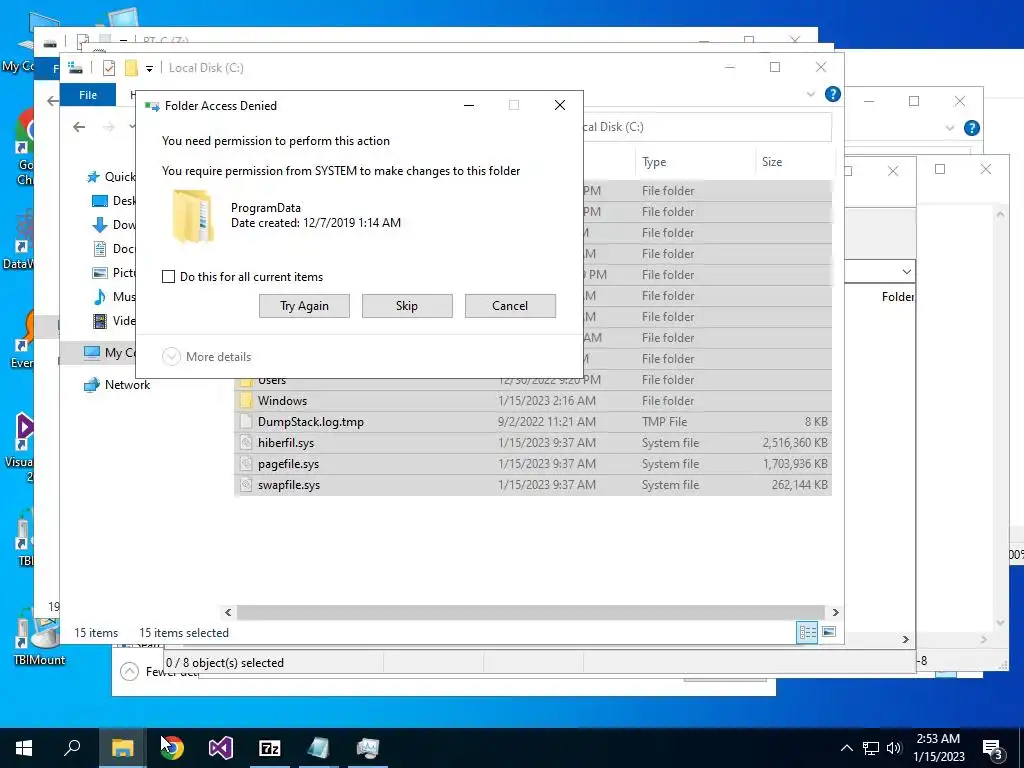The height and width of the screenshot is (768, 1024).
Task: Go back in Local Disk Explorer window
Action: (79, 127)
